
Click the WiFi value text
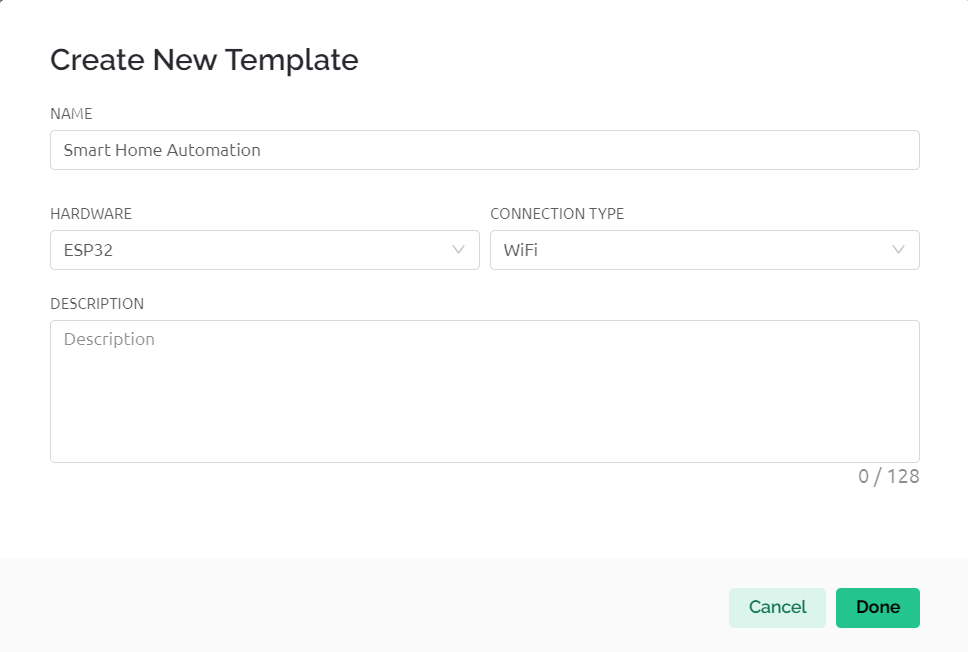click(520, 250)
